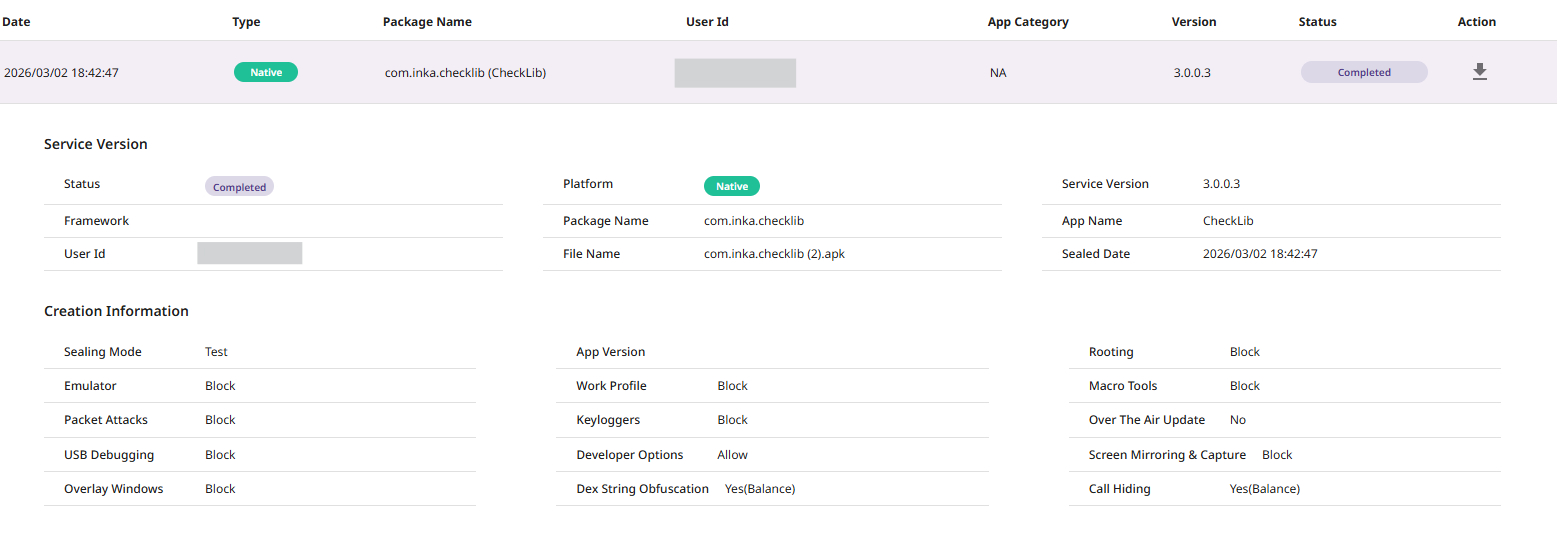
Task: Click the Completed status pill in the table row
Action: pos(1364,72)
